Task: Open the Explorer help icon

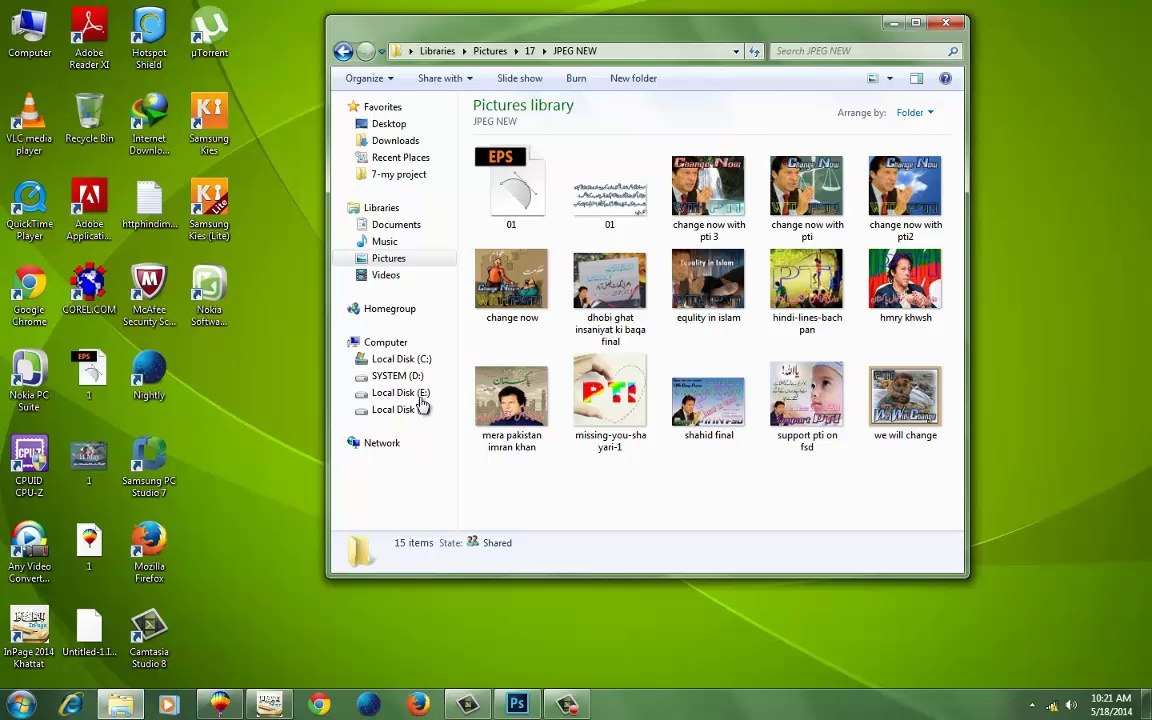Action: [946, 79]
